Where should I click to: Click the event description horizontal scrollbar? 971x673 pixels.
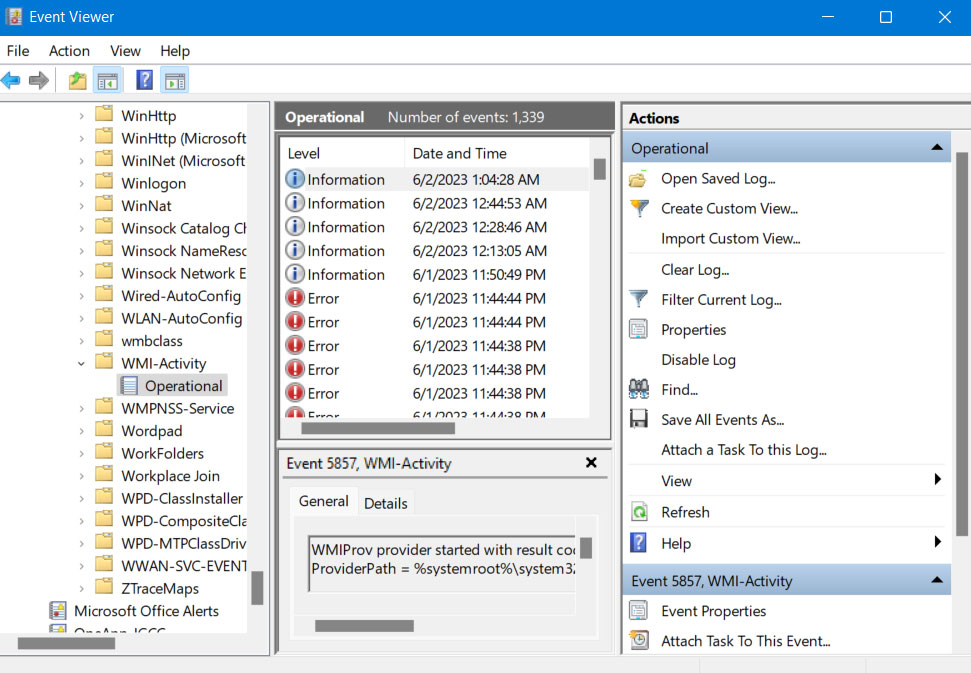364,626
